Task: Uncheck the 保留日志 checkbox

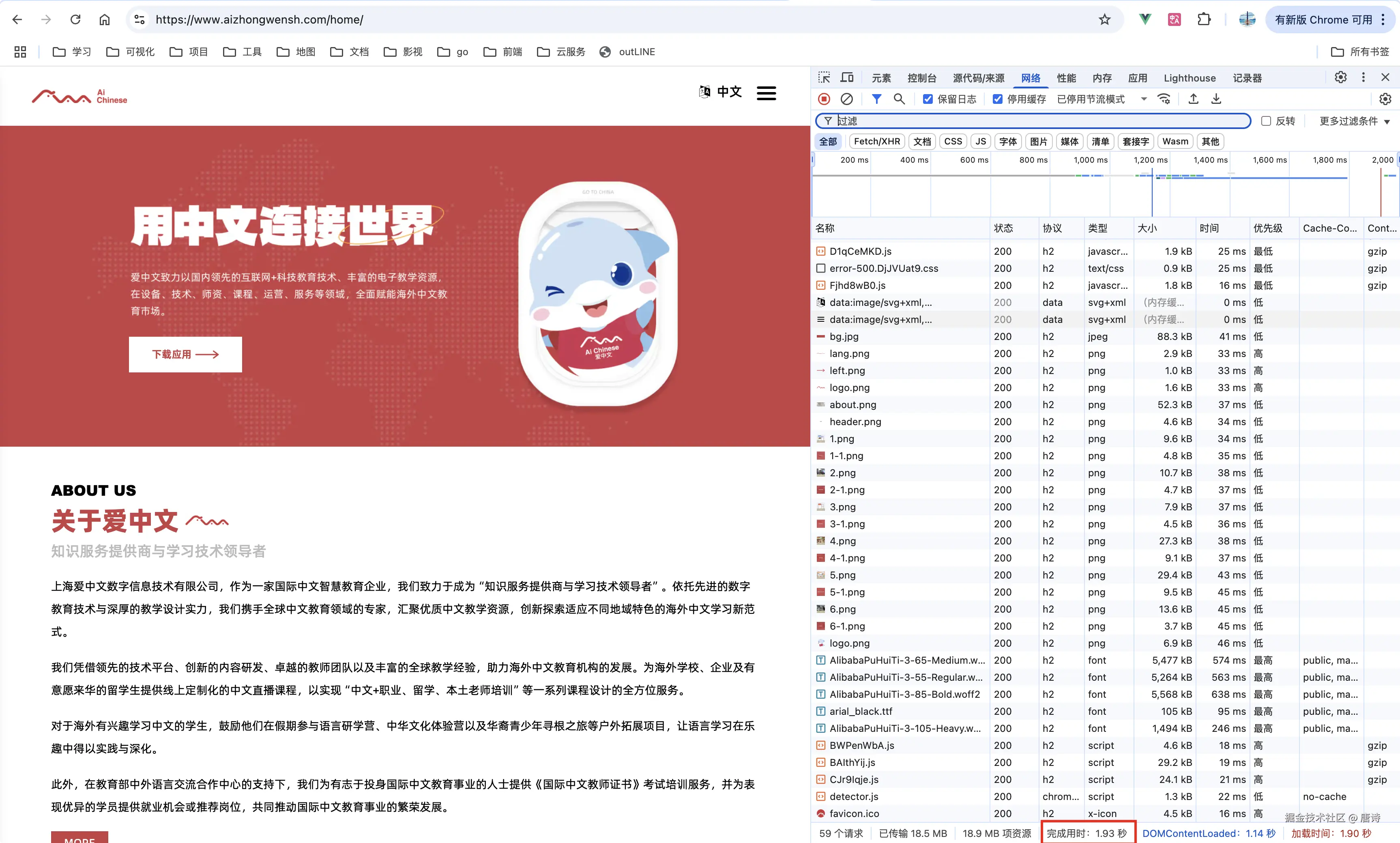Action: coord(928,99)
